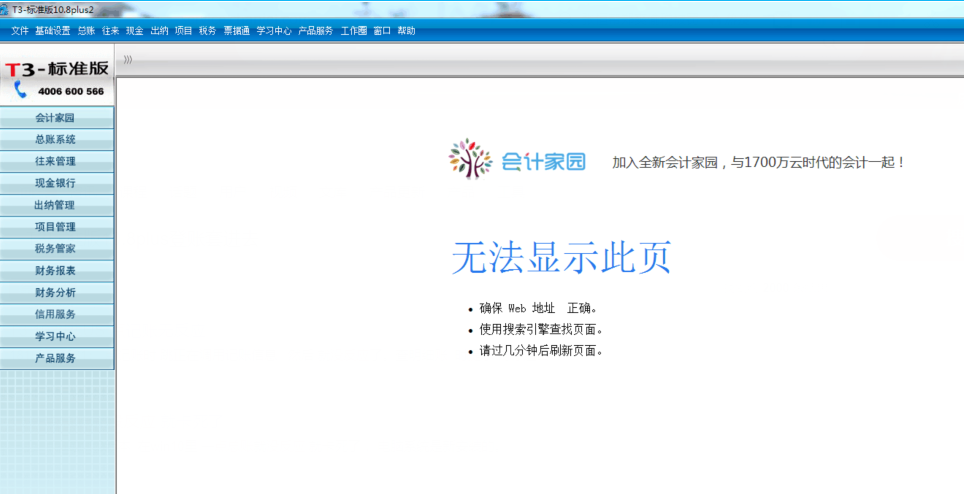This screenshot has width=964, height=494.
Task: Open the 往来 menu
Action: tap(111, 31)
